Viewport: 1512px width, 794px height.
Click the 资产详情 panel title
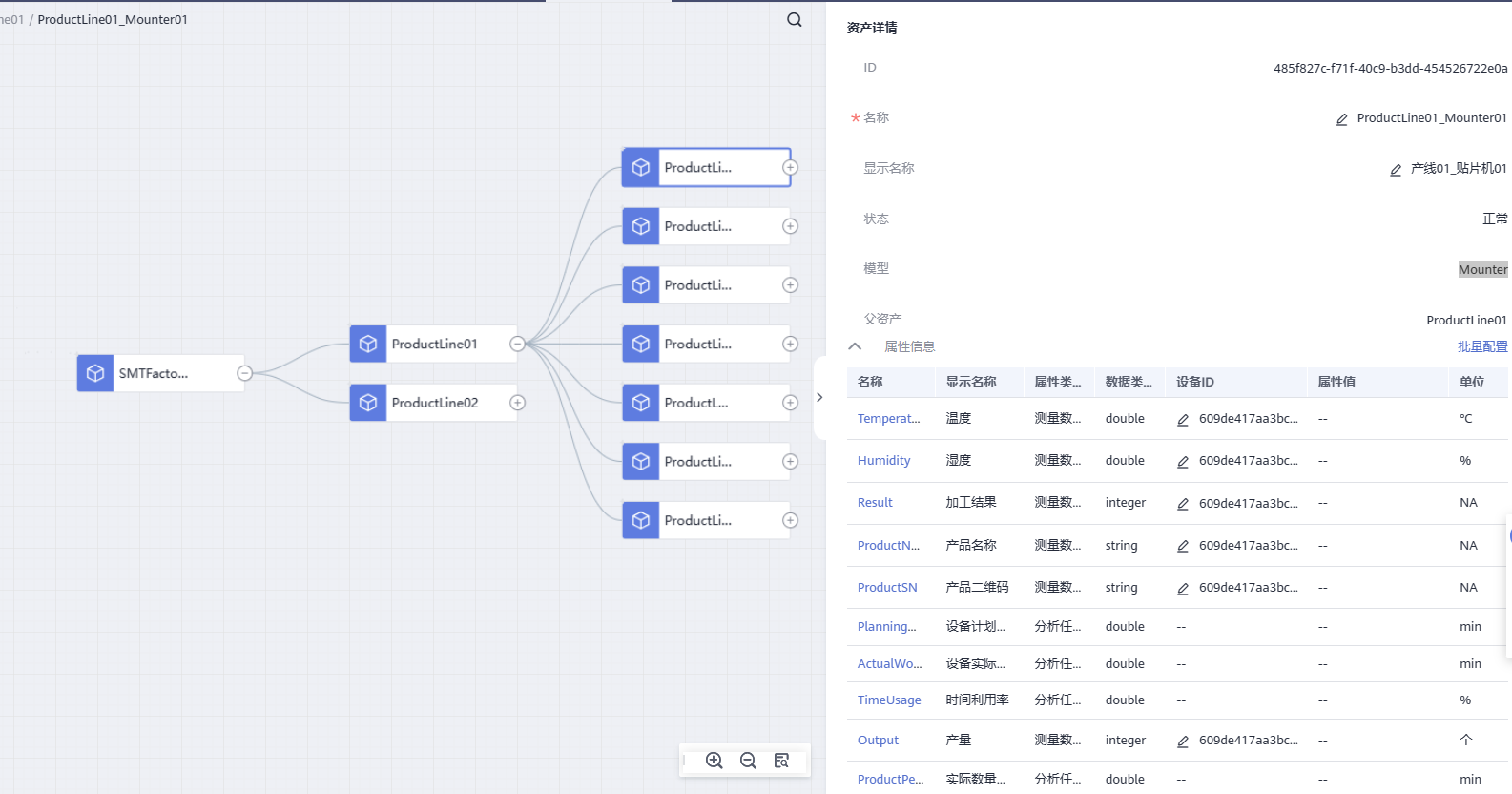[x=872, y=28]
